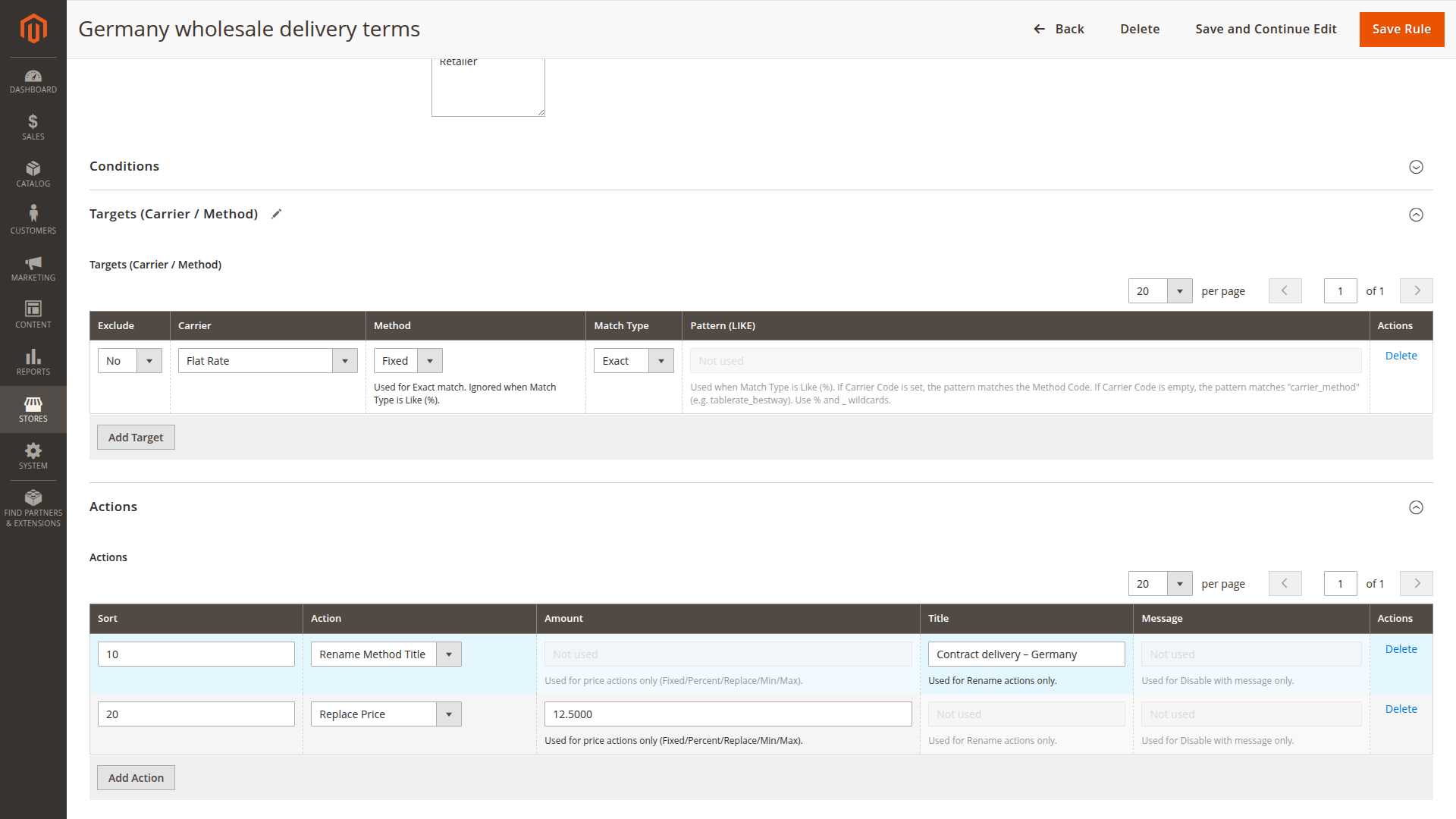Click Save and Continue Edit
This screenshot has width=1456, height=819.
click(x=1266, y=29)
